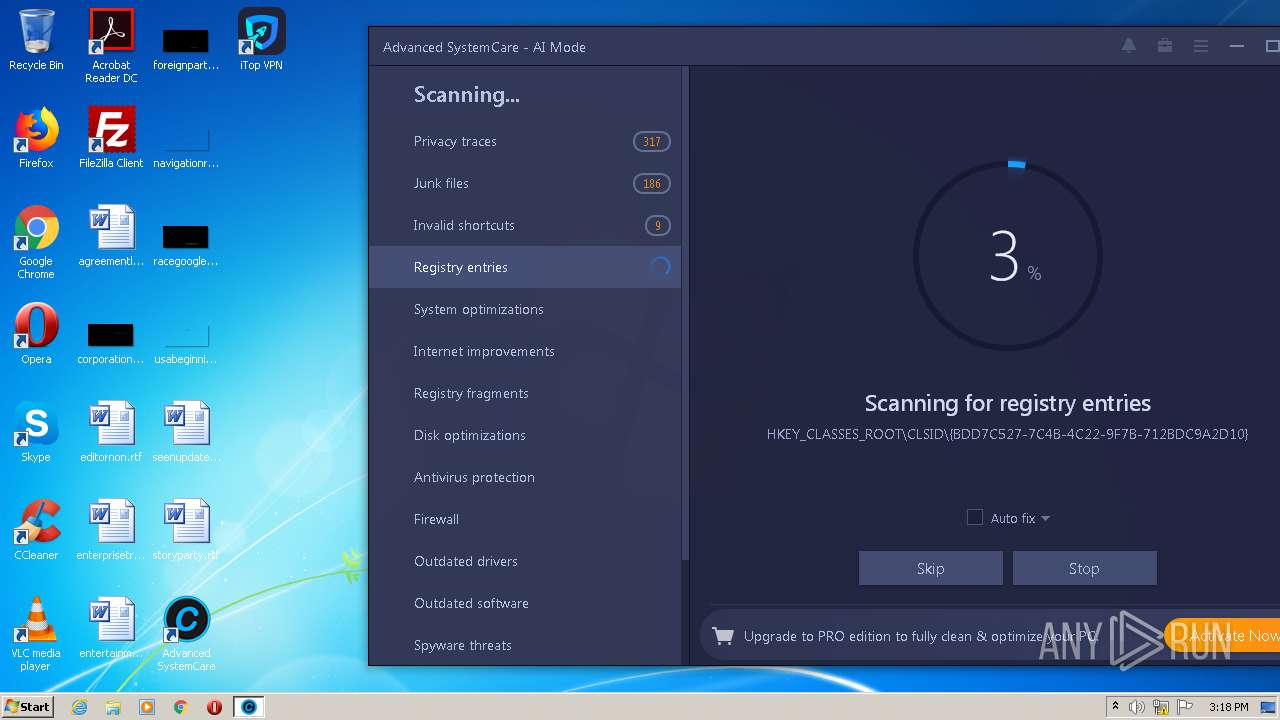The width and height of the screenshot is (1280, 720).
Task: Open the hamburger options menu
Action: (x=1201, y=46)
